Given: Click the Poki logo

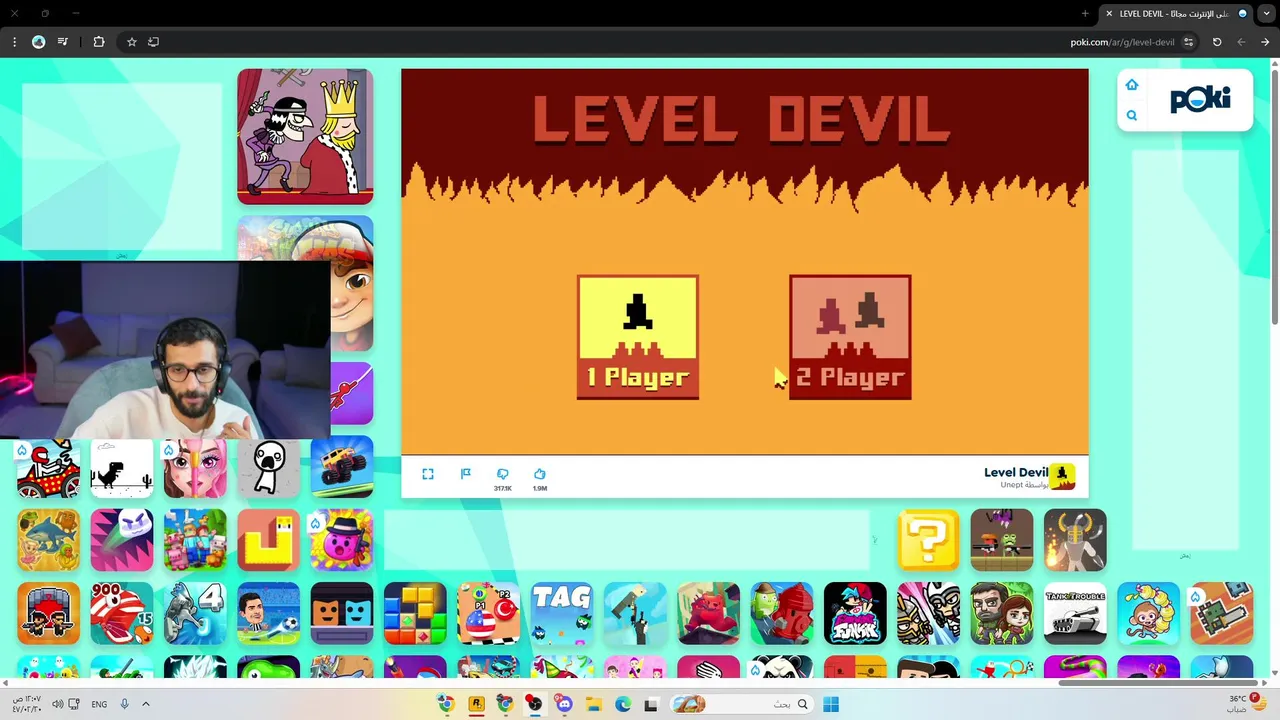Looking at the screenshot, I should coord(1200,99).
